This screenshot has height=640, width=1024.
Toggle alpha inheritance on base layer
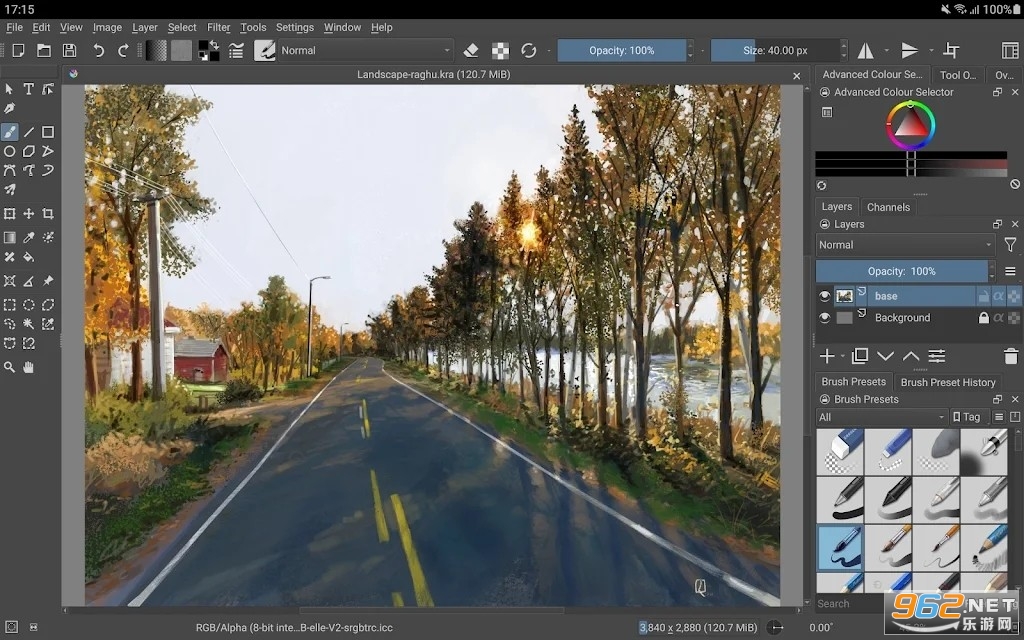[x=999, y=296]
